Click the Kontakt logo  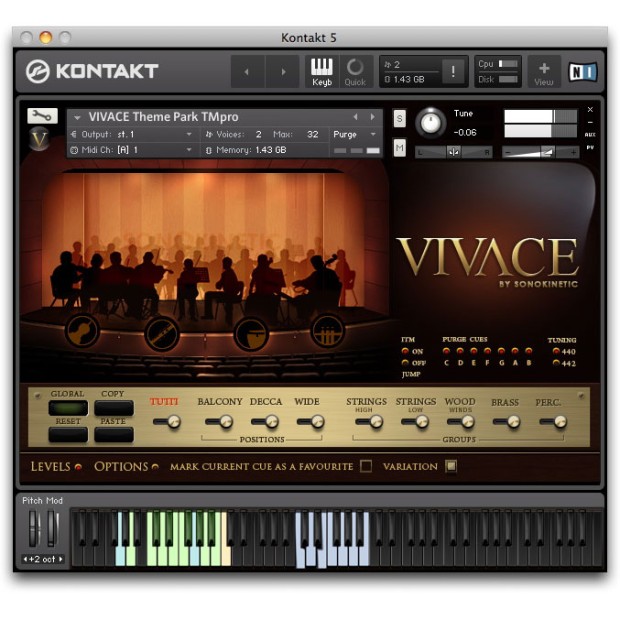[92, 72]
